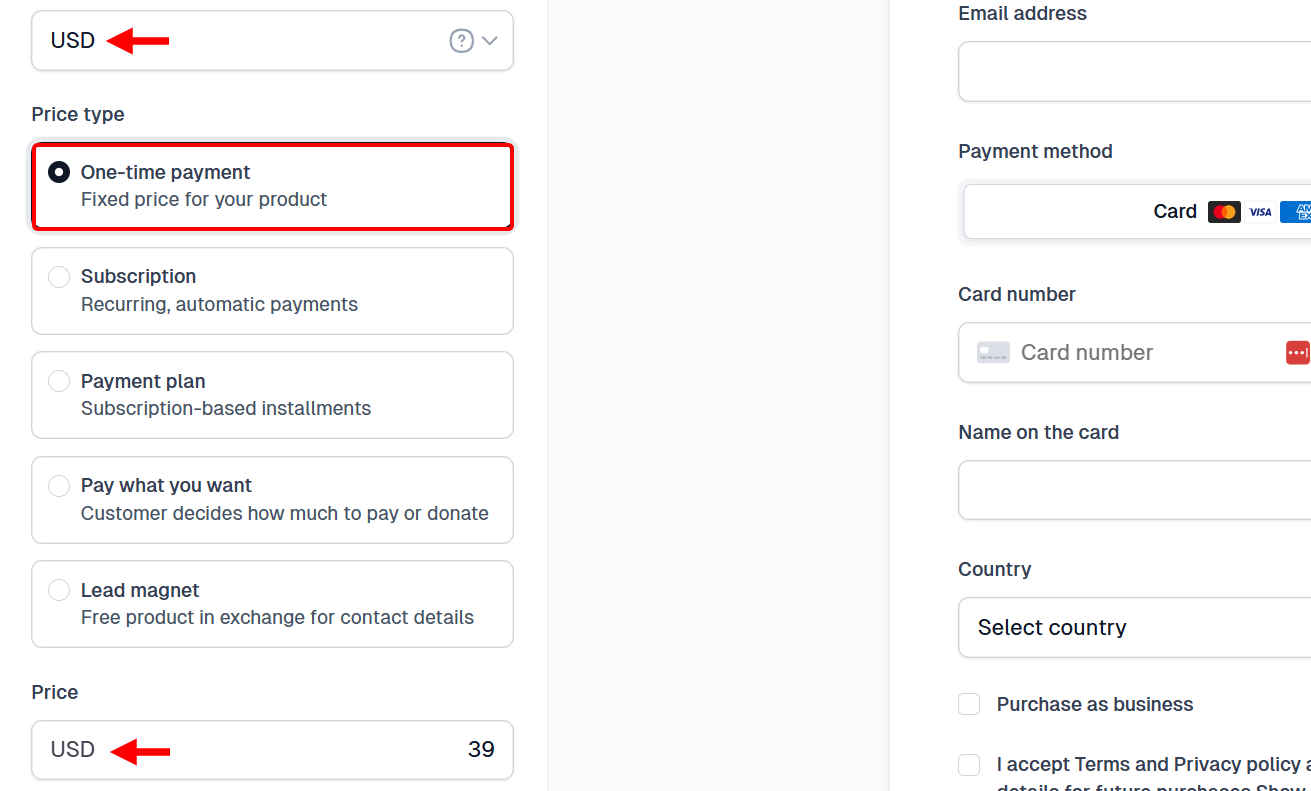
Task: Expand the USD currency dropdown at the top
Action: (489, 41)
